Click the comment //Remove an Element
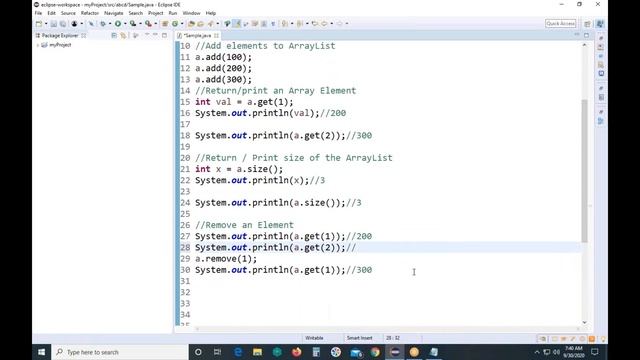This screenshot has height=360, width=640. (244, 225)
